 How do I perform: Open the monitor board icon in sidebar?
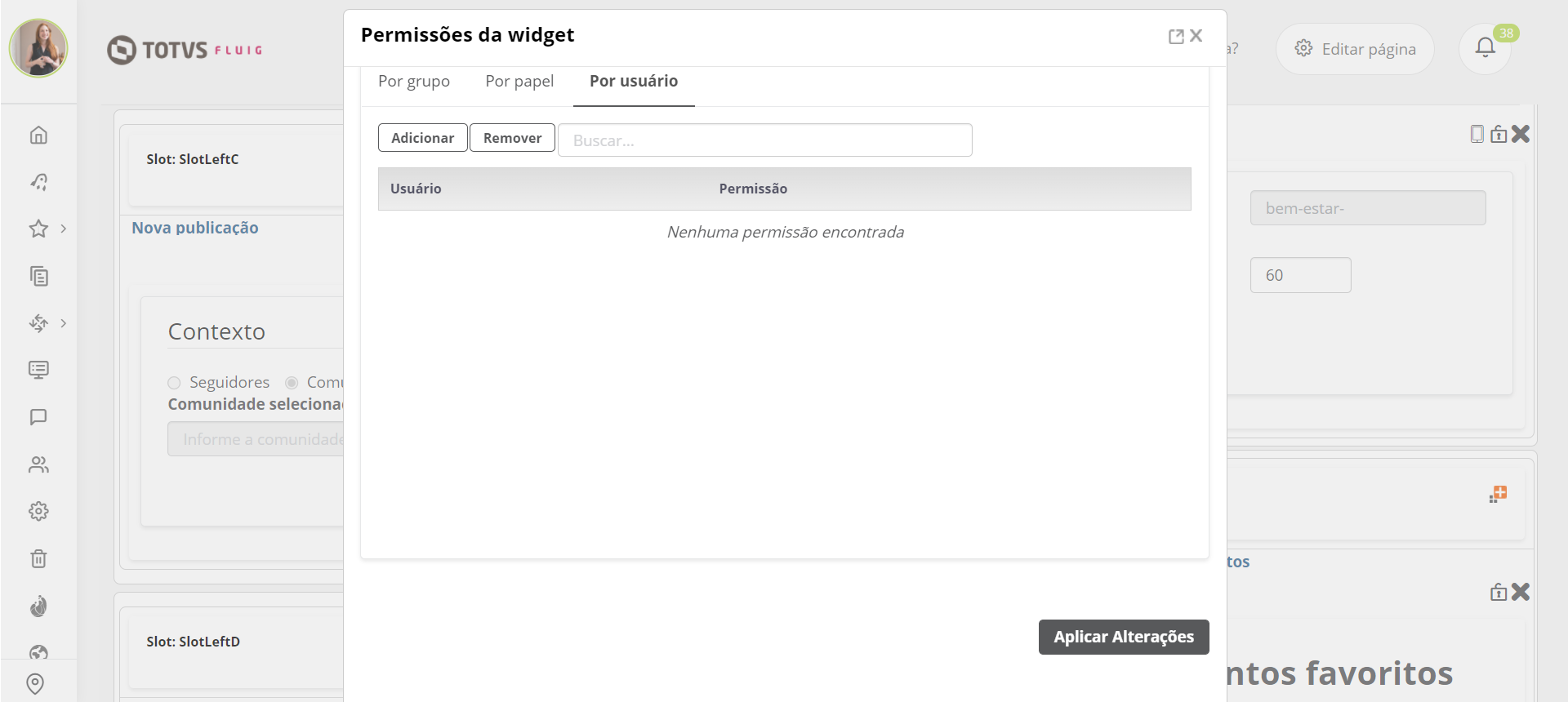(x=38, y=370)
